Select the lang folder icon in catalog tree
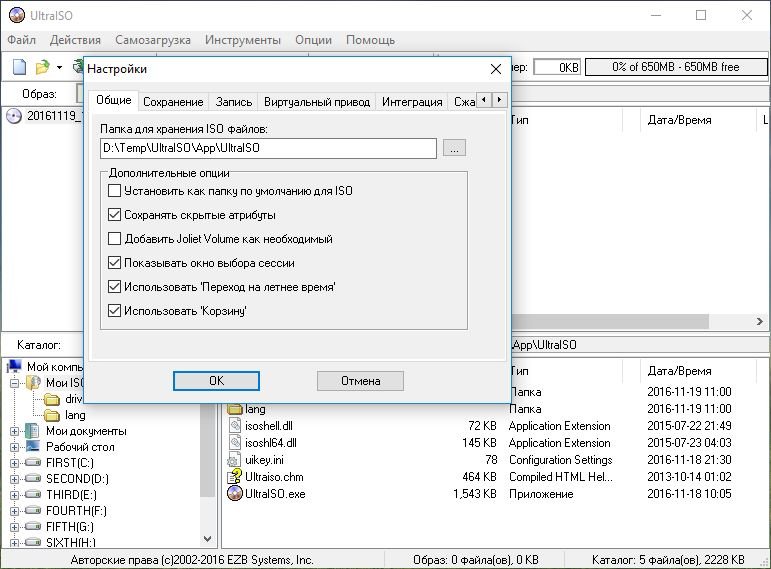The height and width of the screenshot is (569, 771). click(52, 415)
